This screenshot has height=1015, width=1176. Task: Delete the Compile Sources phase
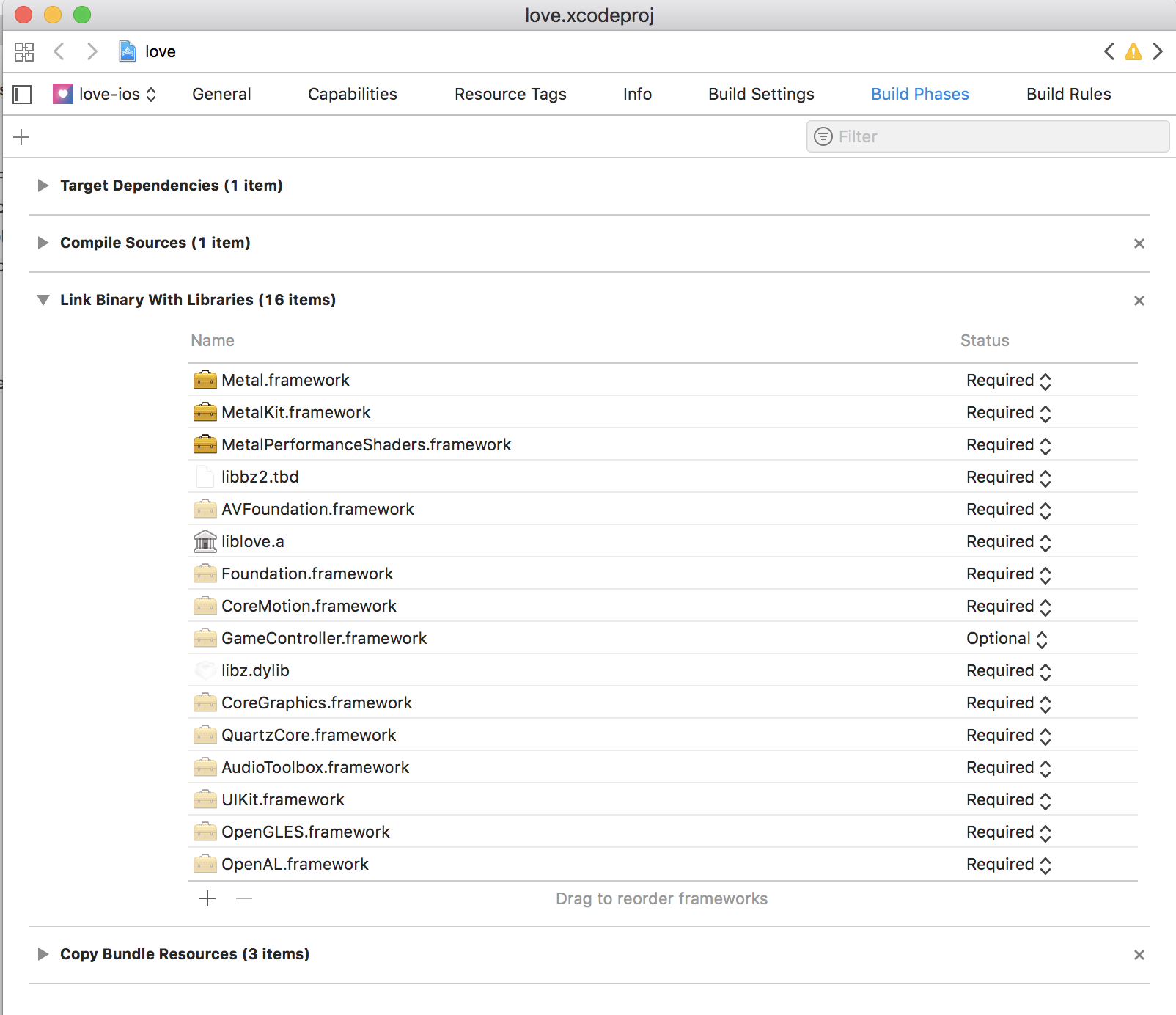tap(1139, 243)
